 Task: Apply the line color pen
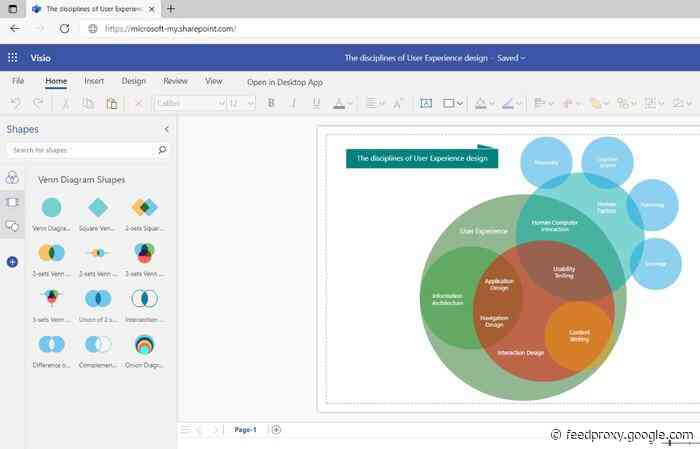pos(508,104)
